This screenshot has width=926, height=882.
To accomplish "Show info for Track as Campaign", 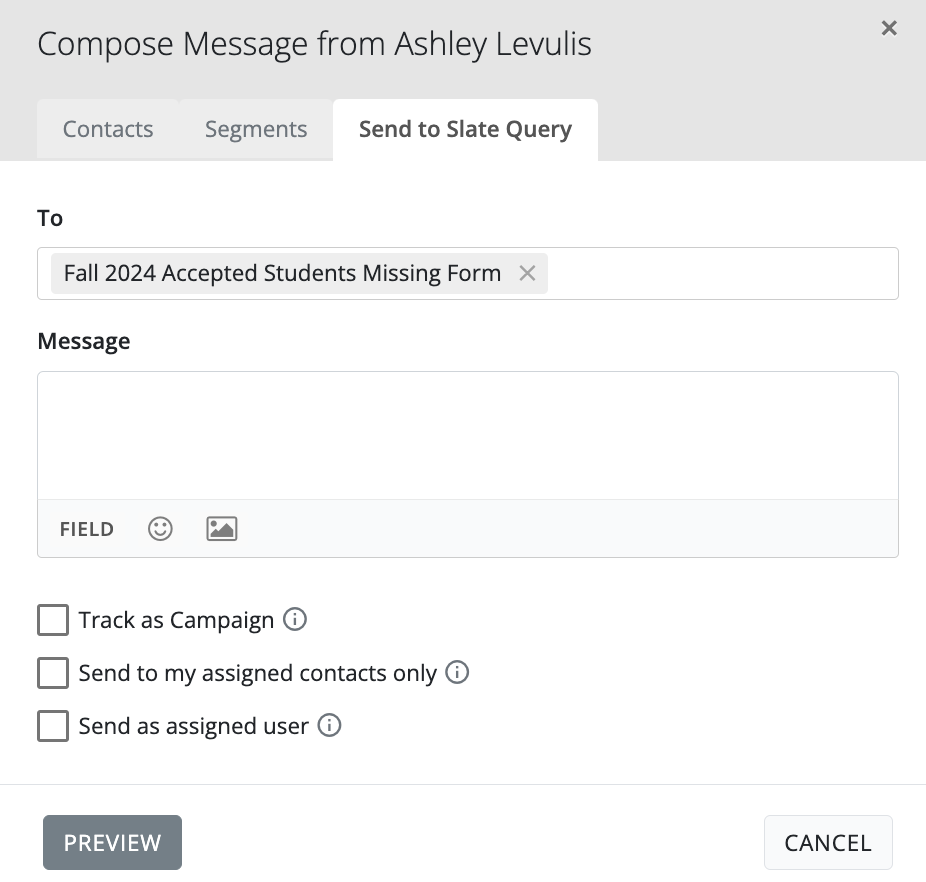I will point(294,620).
